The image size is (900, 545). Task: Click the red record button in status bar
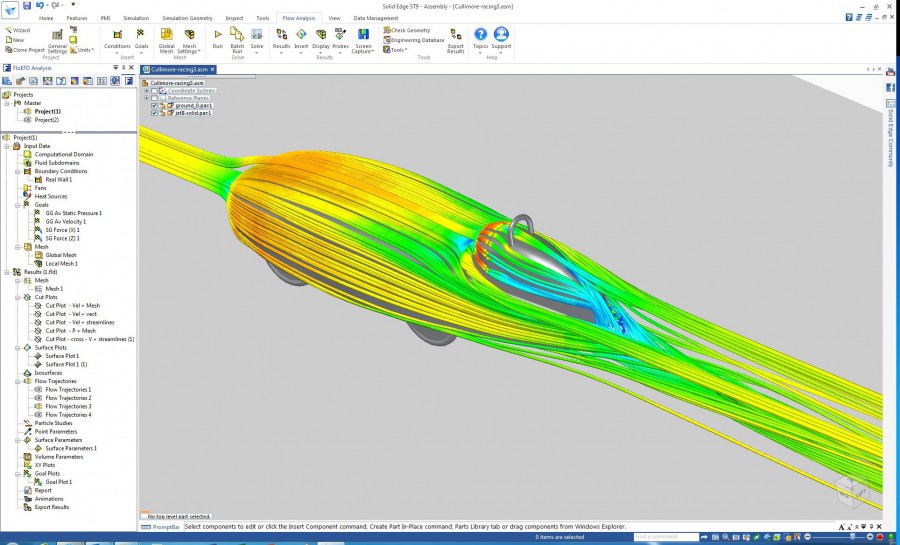pos(880,537)
